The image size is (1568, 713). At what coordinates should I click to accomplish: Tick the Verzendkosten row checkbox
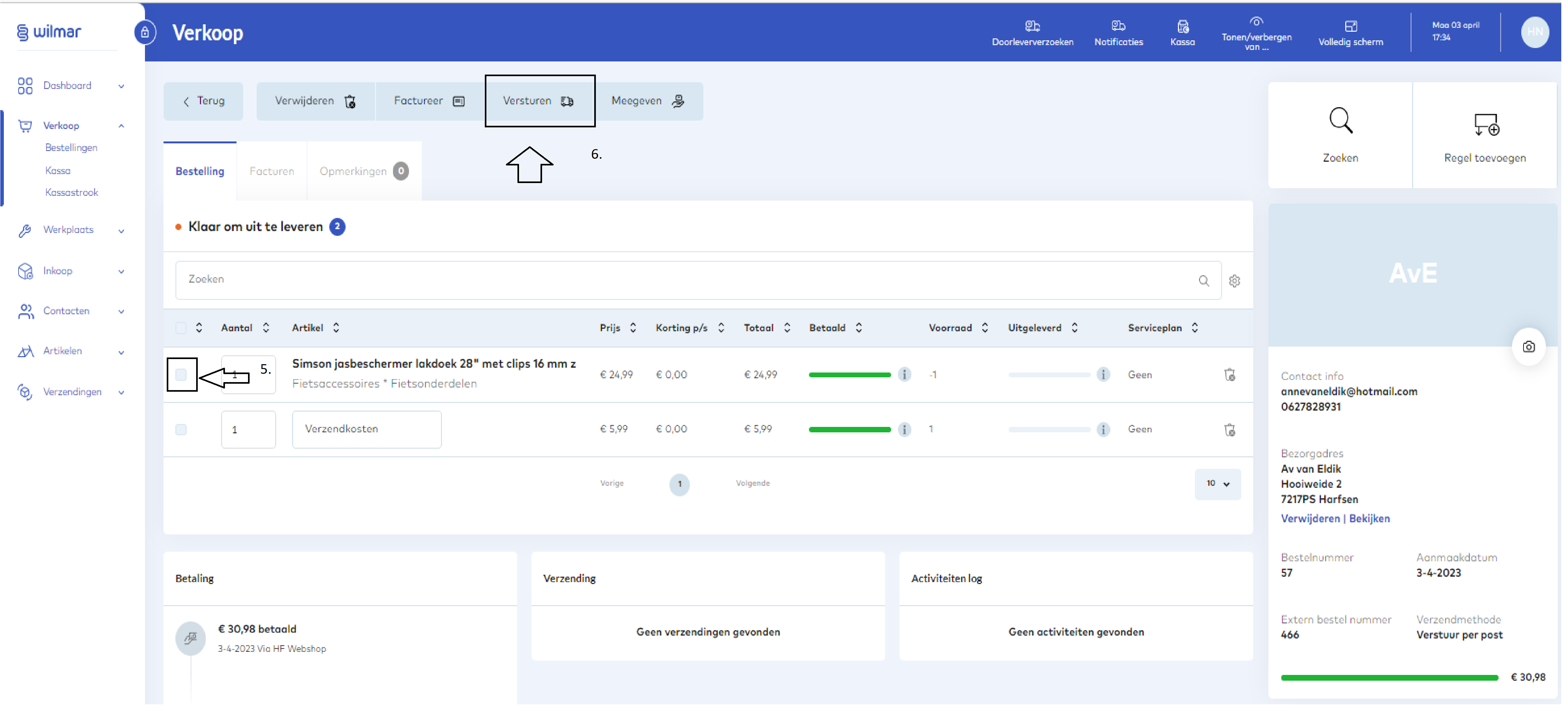coord(181,431)
